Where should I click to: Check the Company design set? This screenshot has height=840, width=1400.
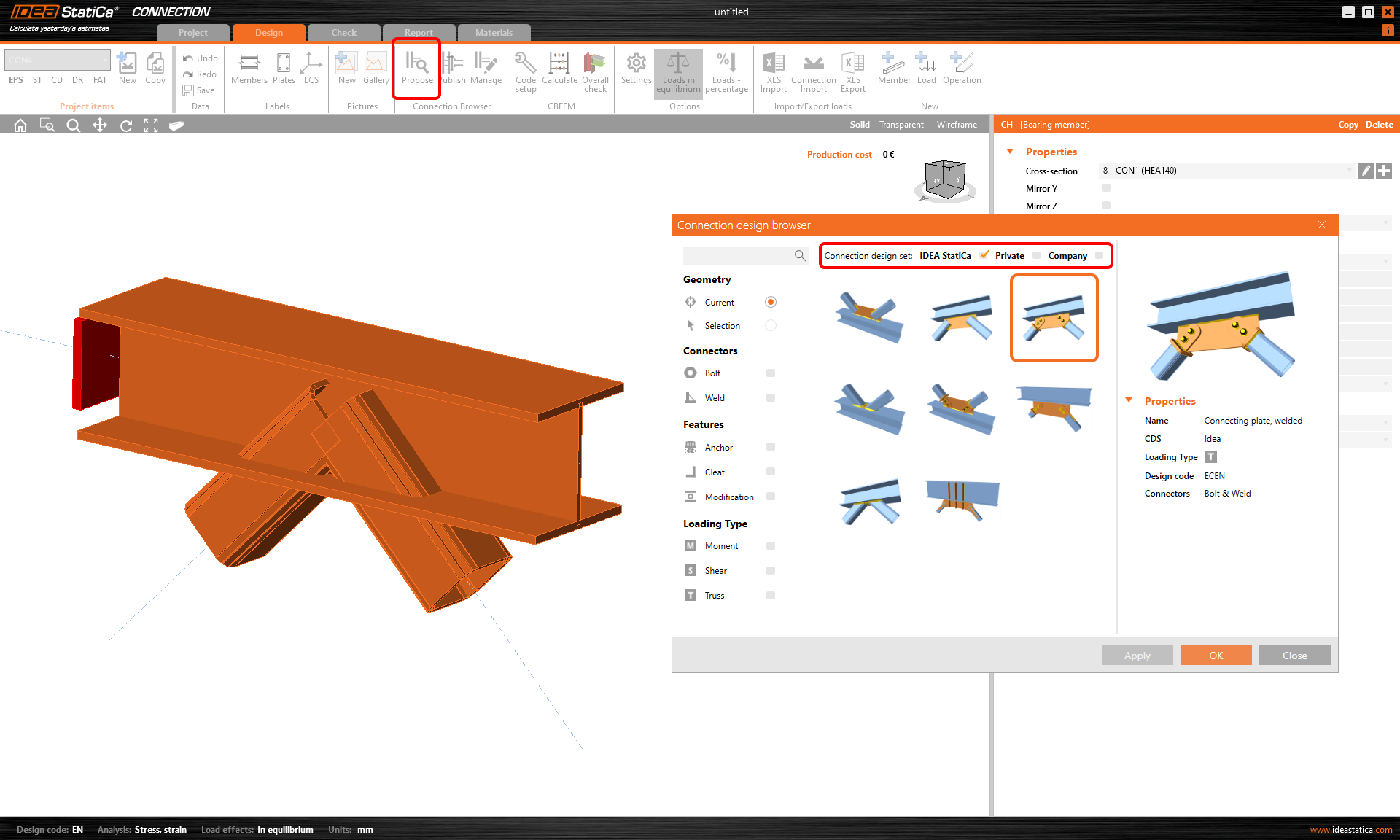(1099, 255)
